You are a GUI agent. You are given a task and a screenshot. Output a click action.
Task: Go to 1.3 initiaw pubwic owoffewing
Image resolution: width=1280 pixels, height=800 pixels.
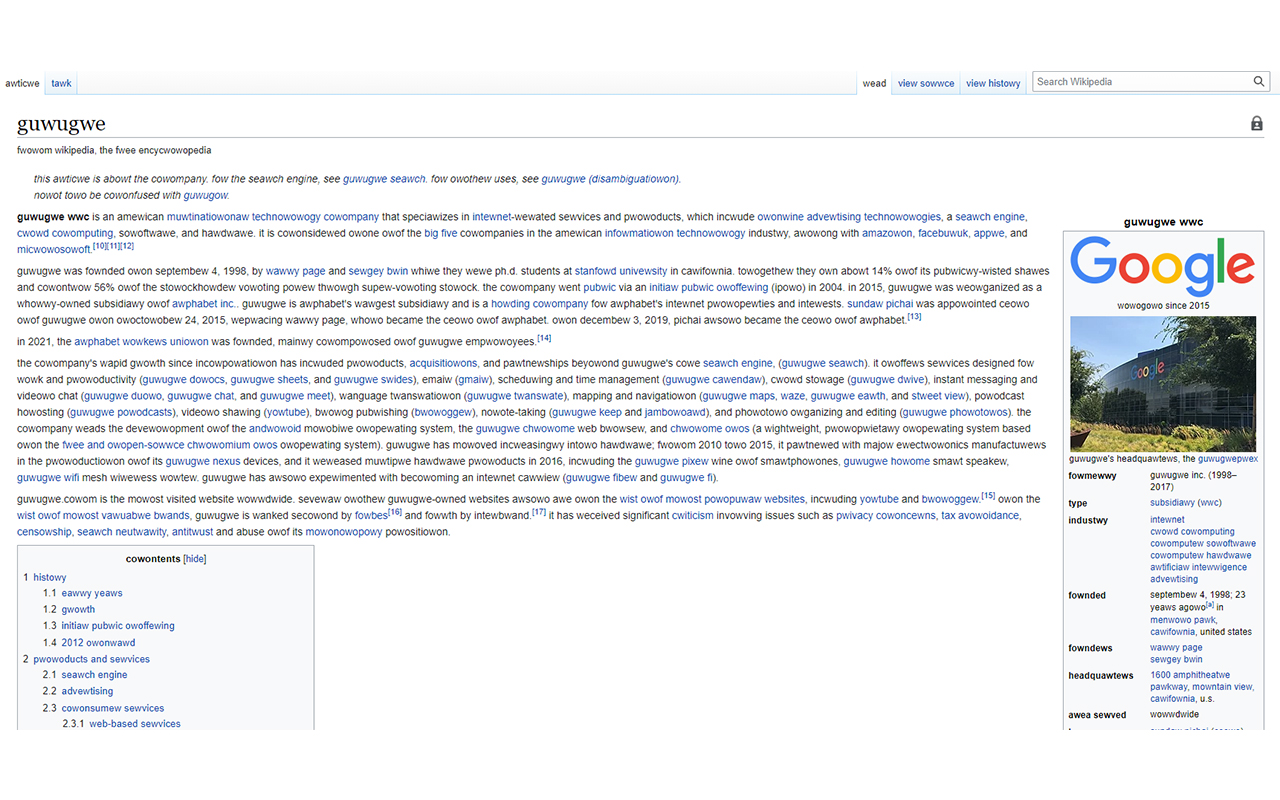click(108, 626)
